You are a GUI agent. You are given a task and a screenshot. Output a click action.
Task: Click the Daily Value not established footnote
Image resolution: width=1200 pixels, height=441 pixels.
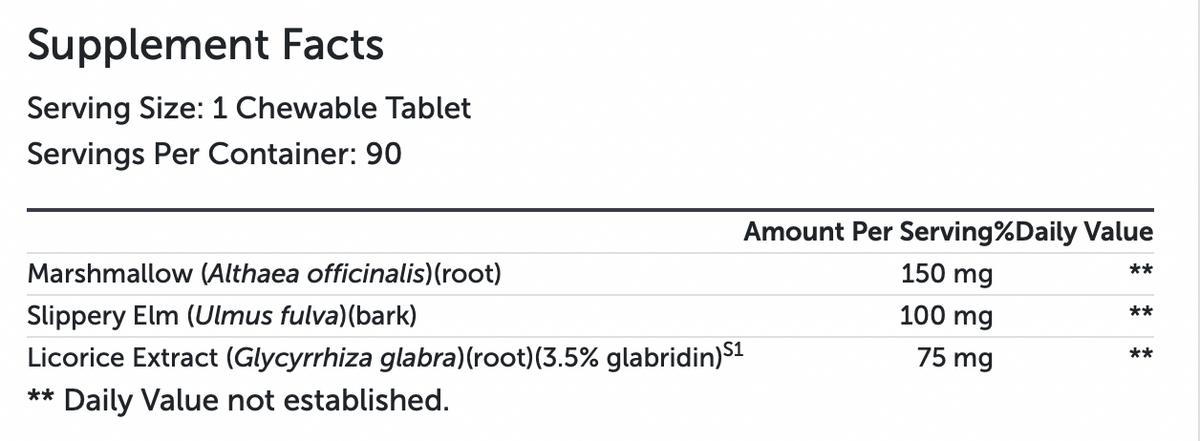tap(238, 402)
